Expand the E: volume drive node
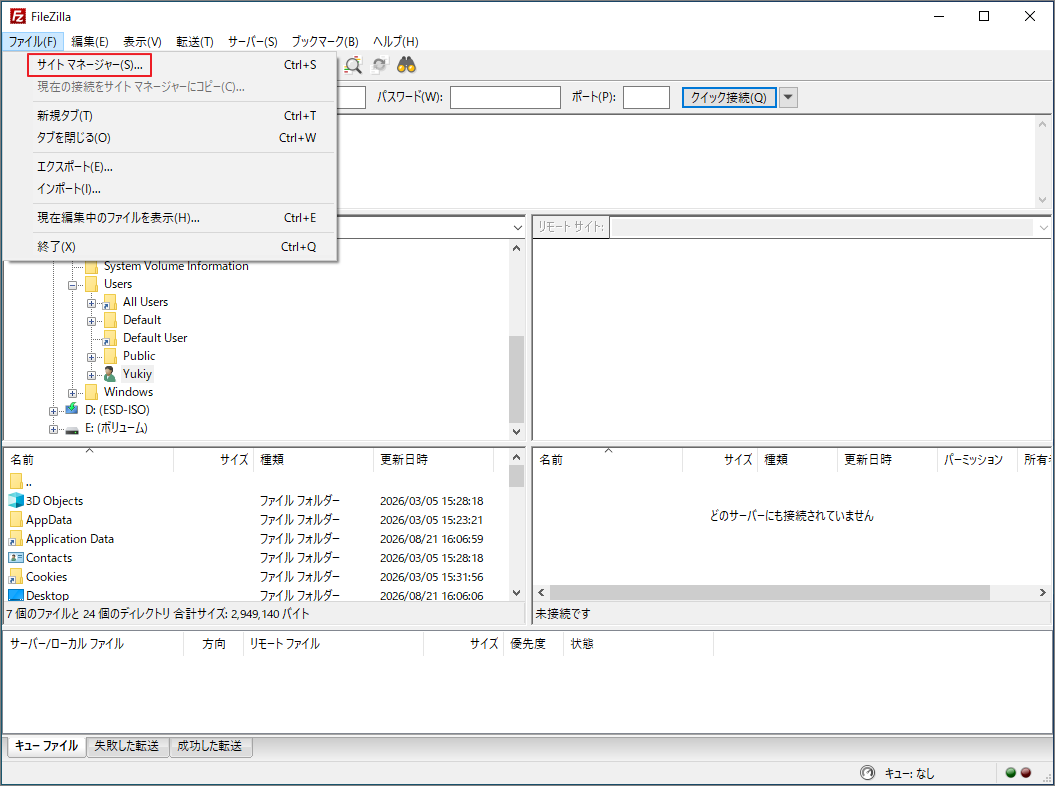 (54, 429)
